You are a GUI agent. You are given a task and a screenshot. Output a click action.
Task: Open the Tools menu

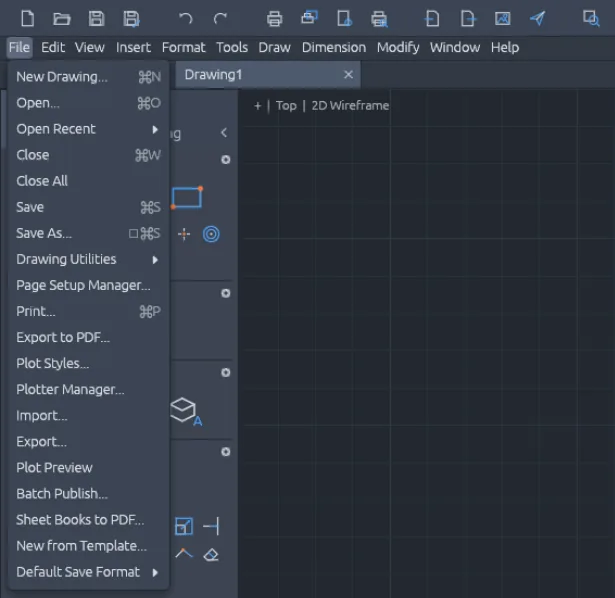pos(232,47)
